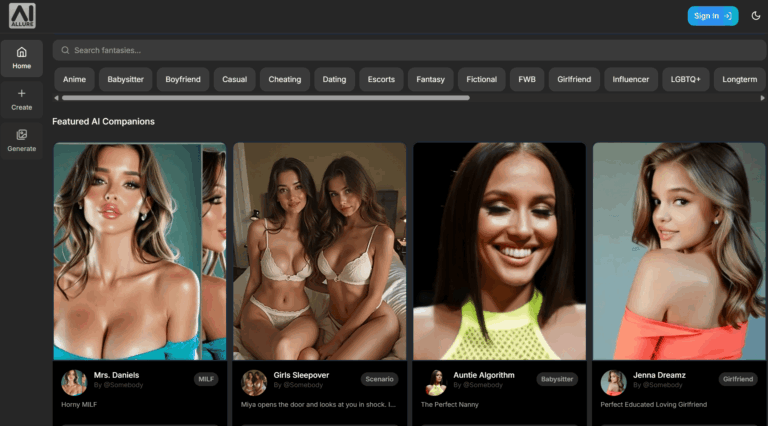
Task: Click the Girls Sleepover avatar
Action: 254,382
